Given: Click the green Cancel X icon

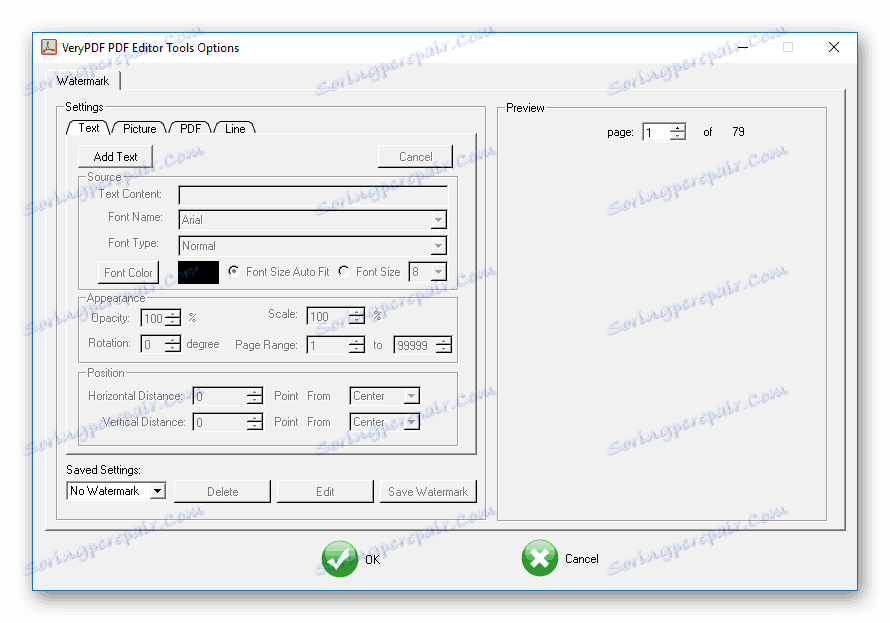Looking at the screenshot, I should (x=540, y=558).
